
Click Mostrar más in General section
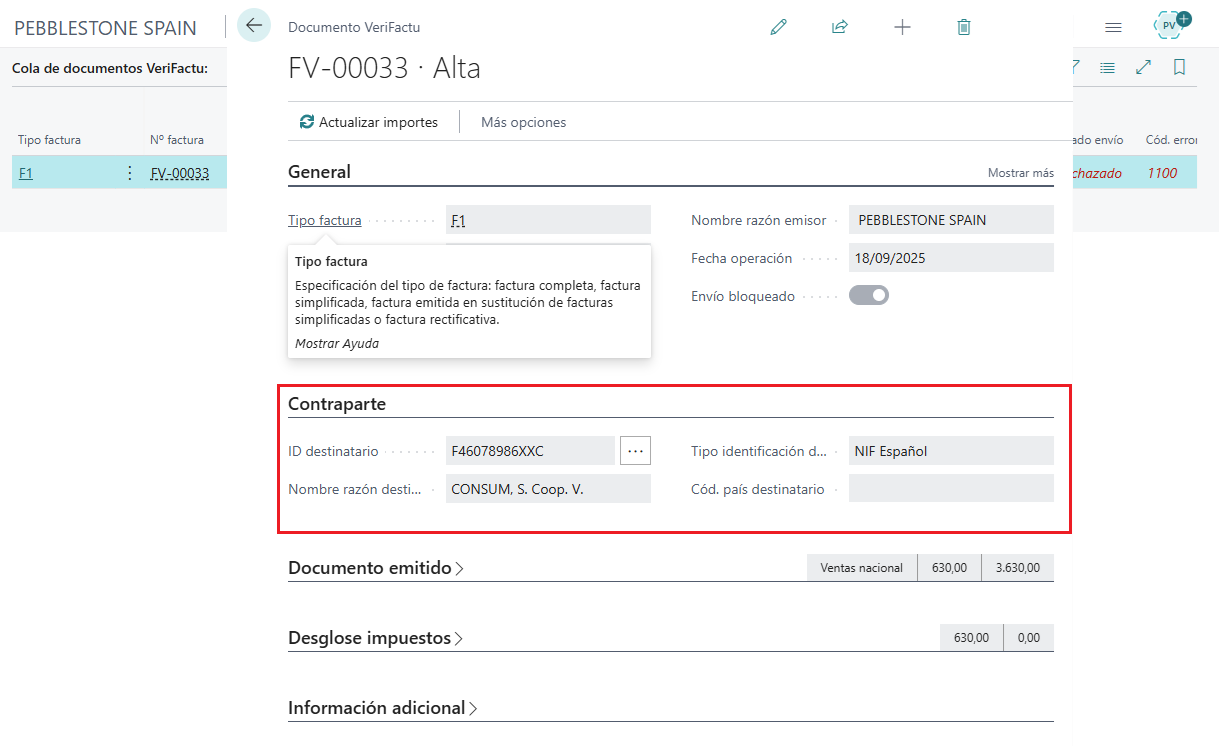(1020, 173)
